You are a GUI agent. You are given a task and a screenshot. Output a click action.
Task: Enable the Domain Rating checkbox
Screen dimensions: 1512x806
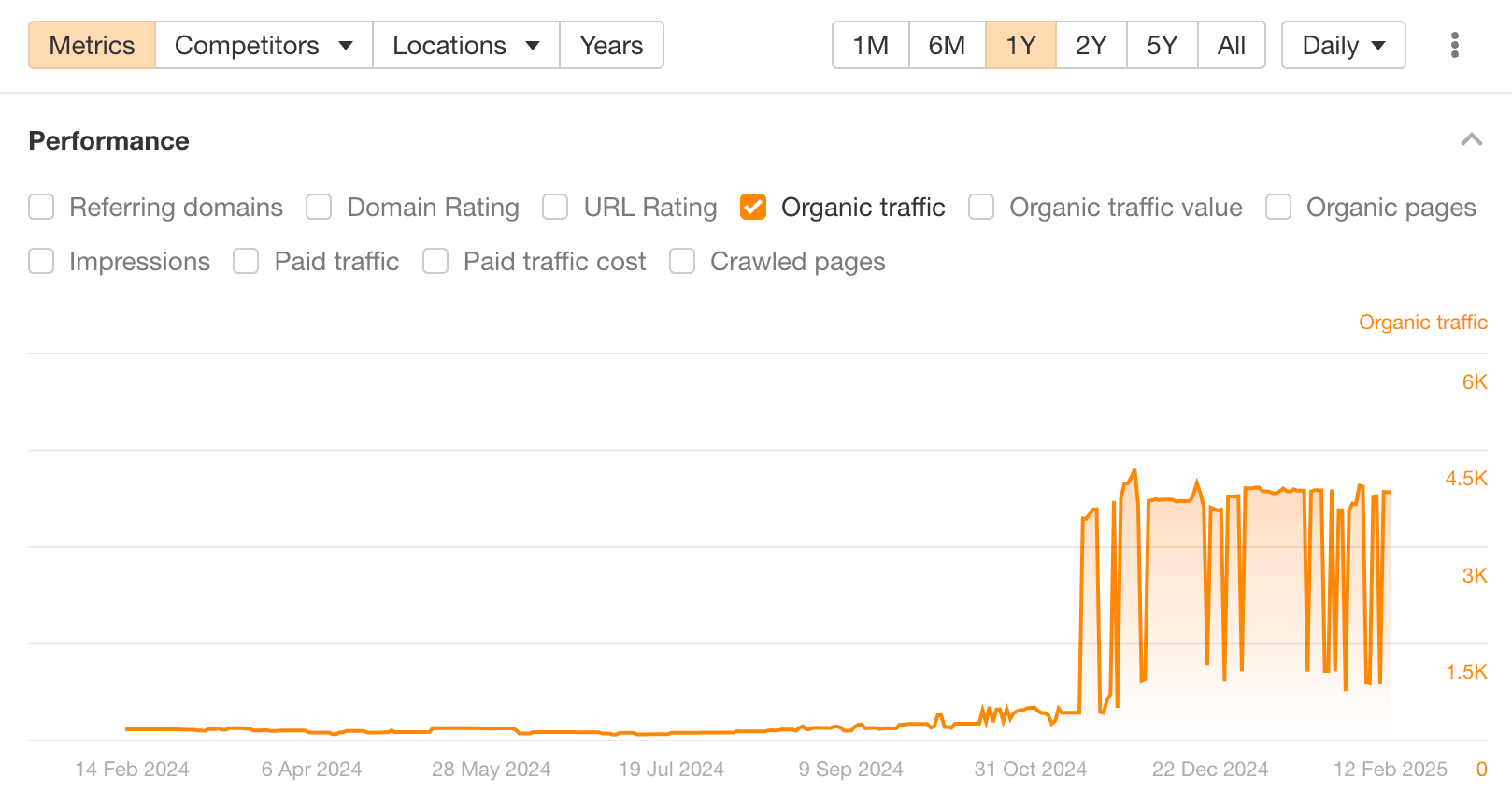tap(319, 207)
